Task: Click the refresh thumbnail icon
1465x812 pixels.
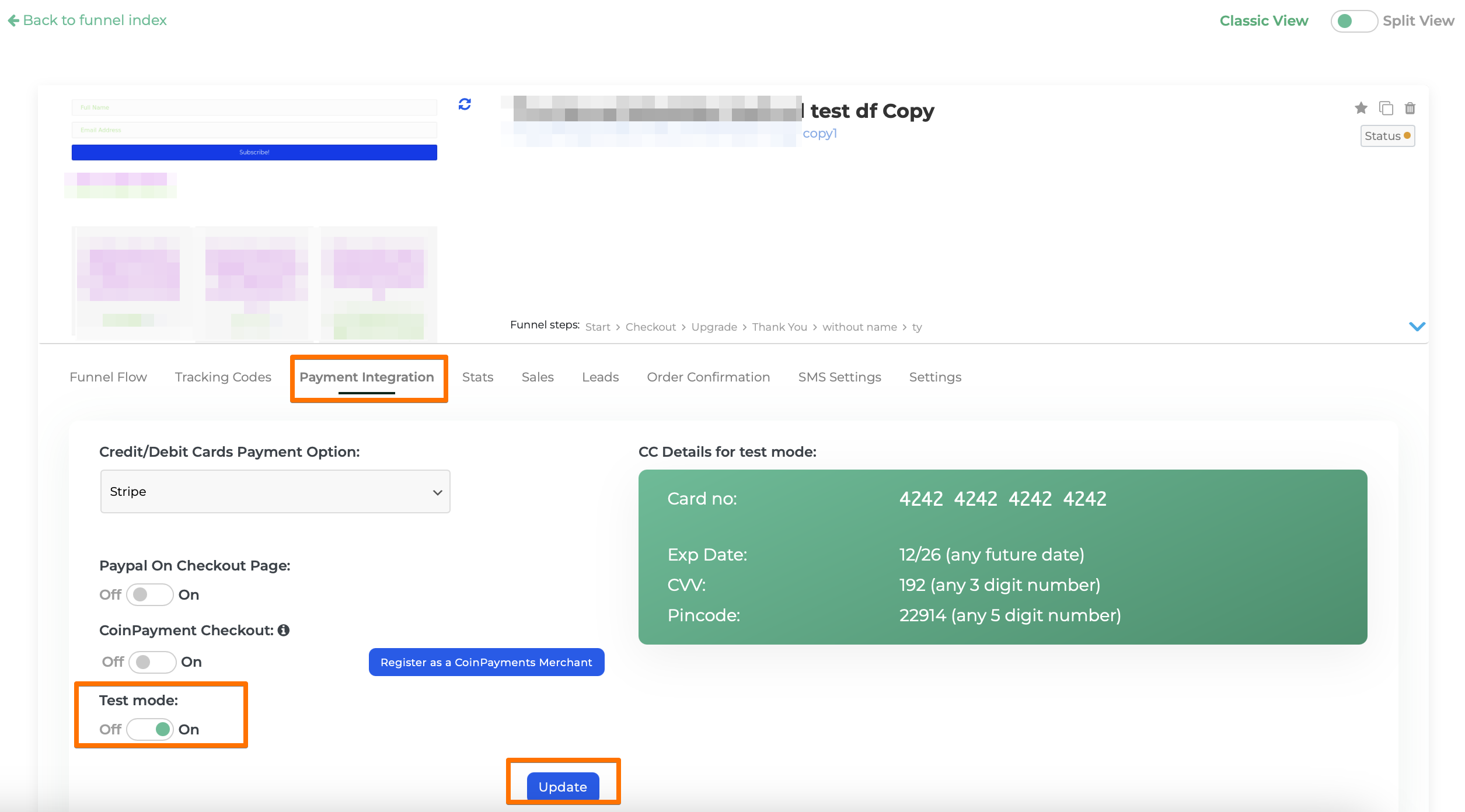Action: click(x=465, y=104)
